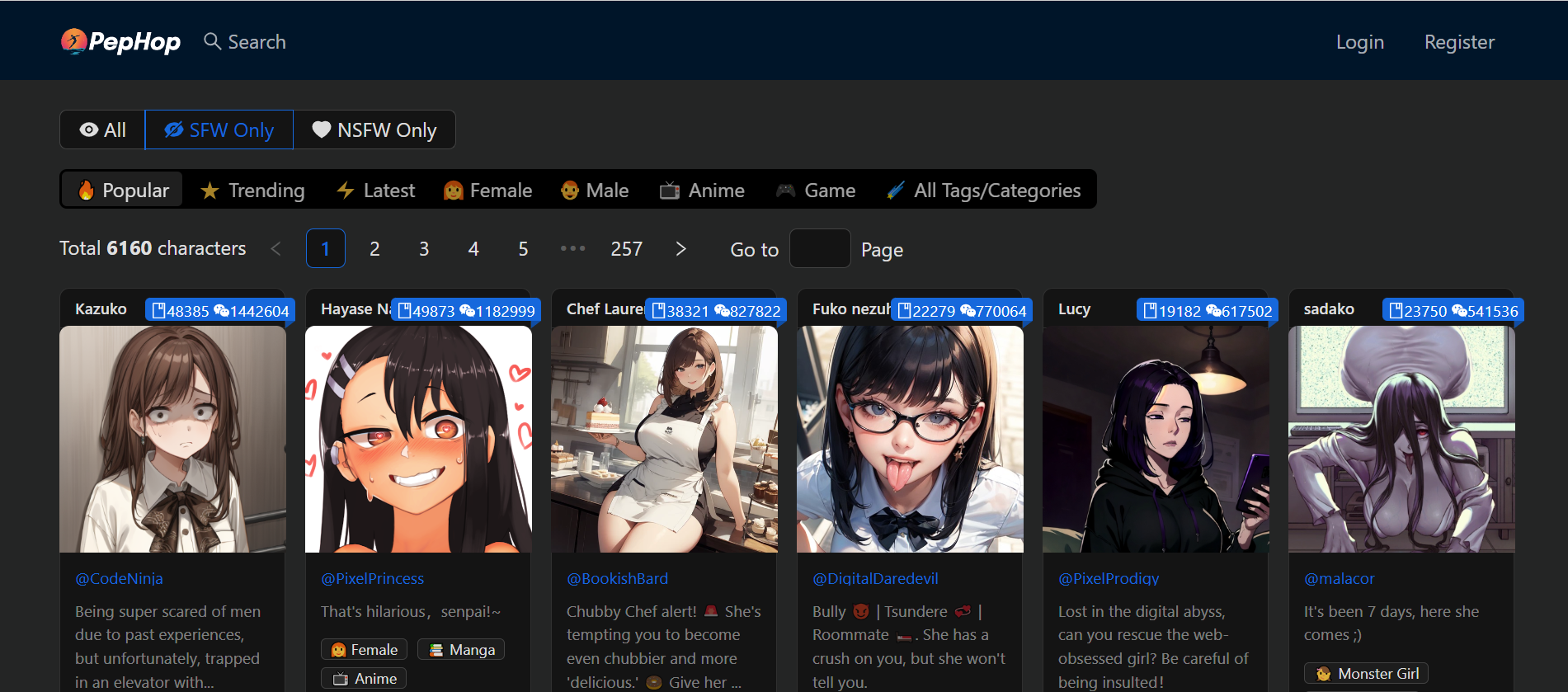
Task: Click the Search magnifier icon
Action: (x=212, y=41)
